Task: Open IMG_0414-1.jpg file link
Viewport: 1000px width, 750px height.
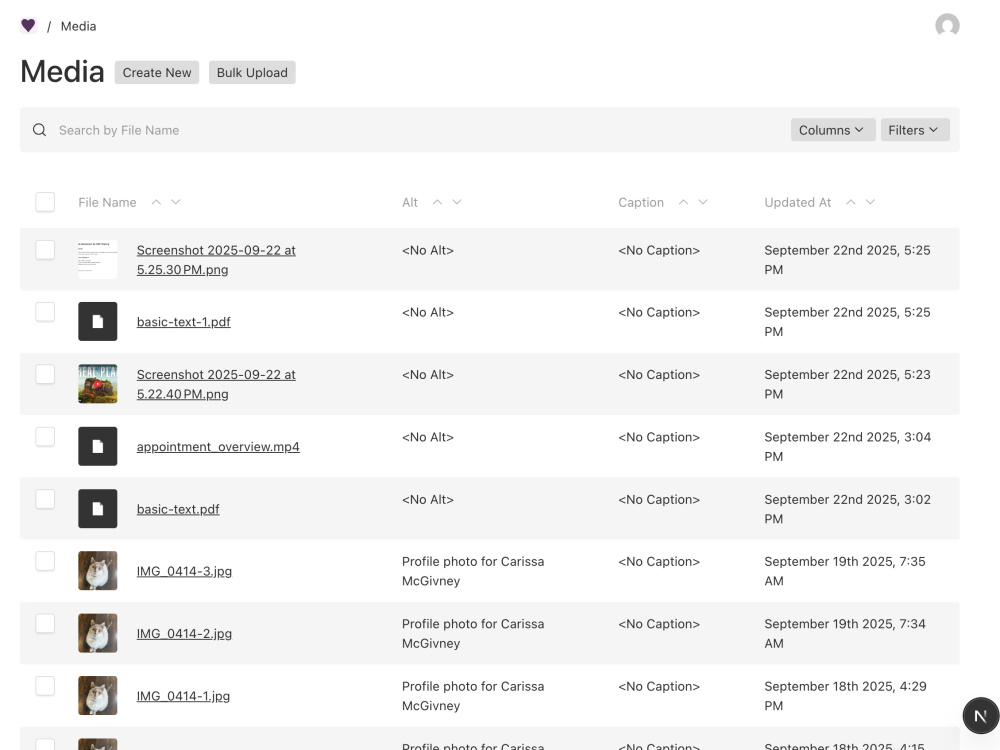Action: click(183, 696)
